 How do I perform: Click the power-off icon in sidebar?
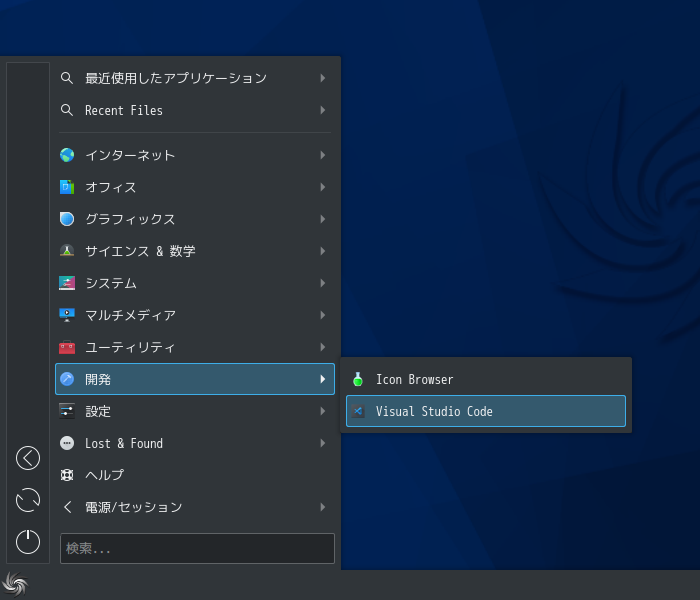(x=28, y=542)
